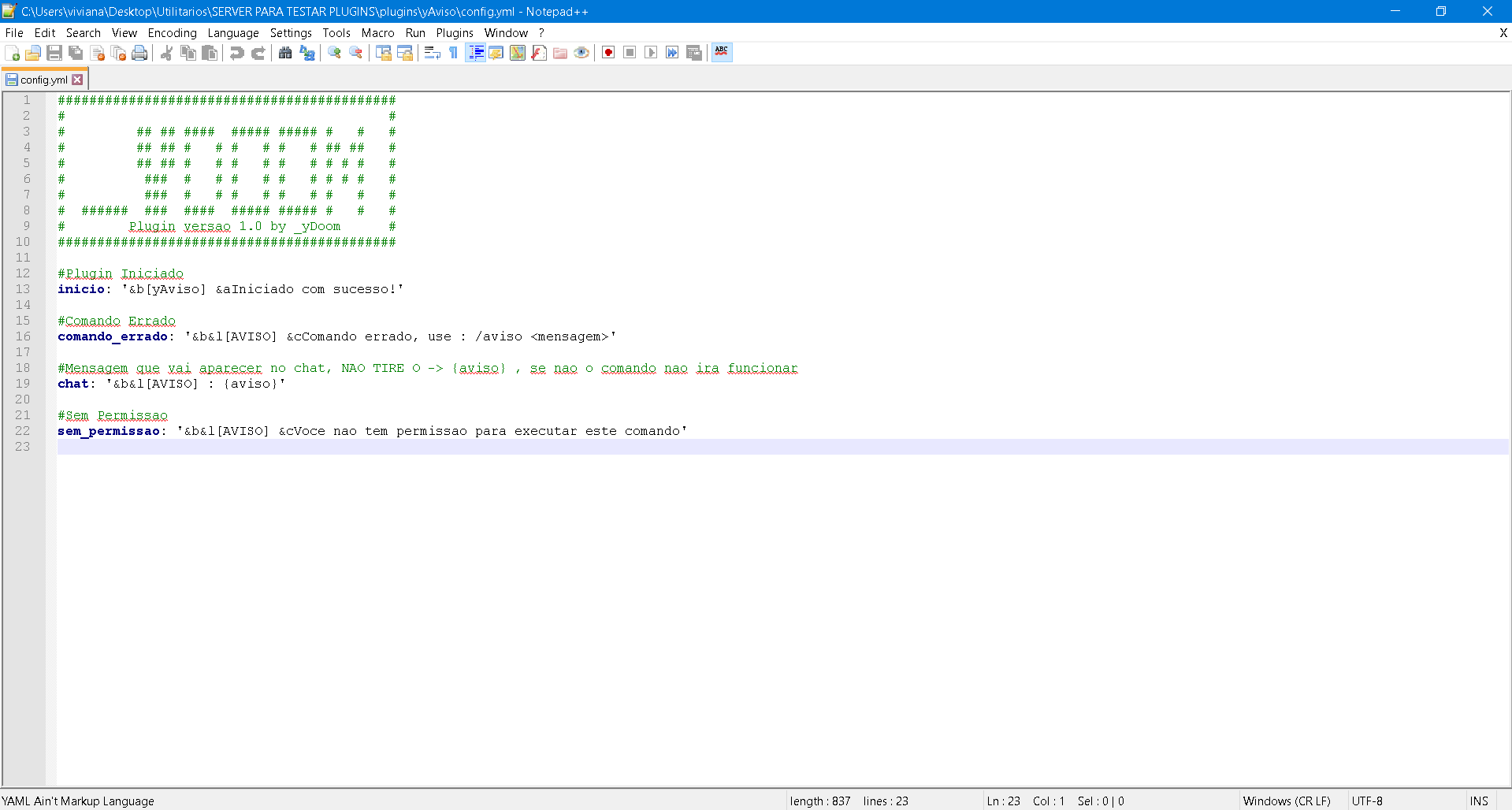Click the empty highlighted line 23
1512x810 pixels.
pyautogui.click(x=782, y=447)
